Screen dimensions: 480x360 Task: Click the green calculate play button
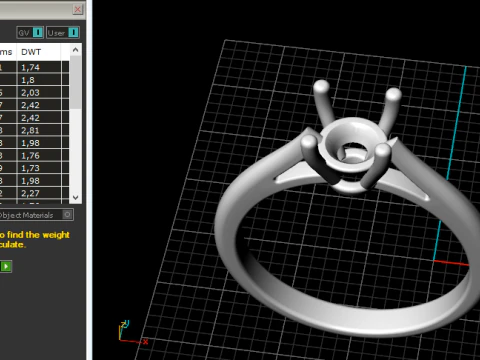tap(6, 266)
